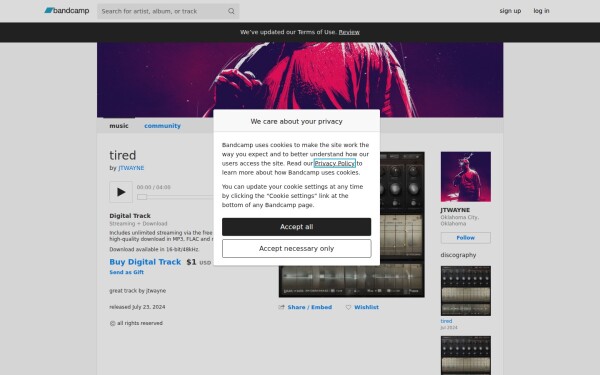
Task: Open the JTWAYNE artist profile image
Action: (x=465, y=177)
